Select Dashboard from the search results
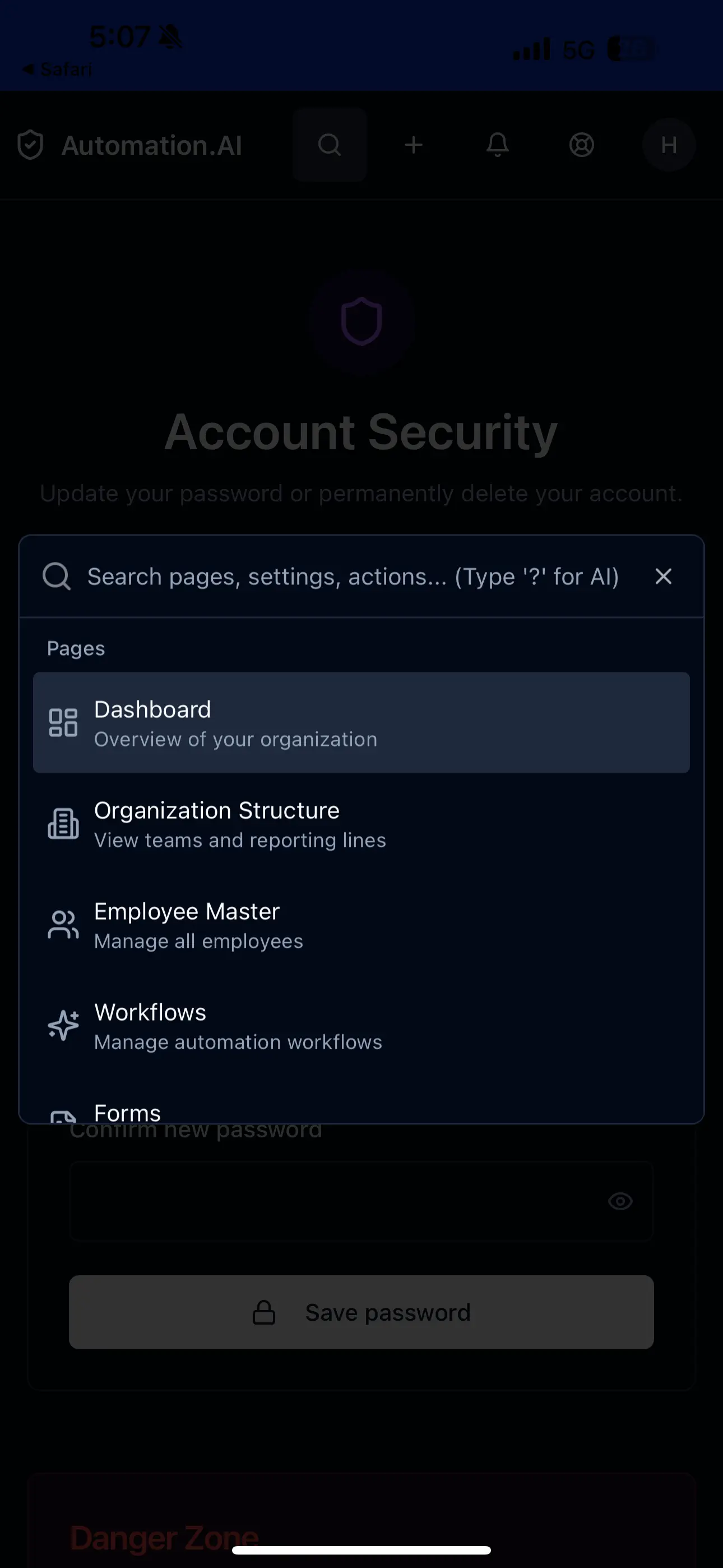The height and width of the screenshot is (1568, 723). coord(361,722)
